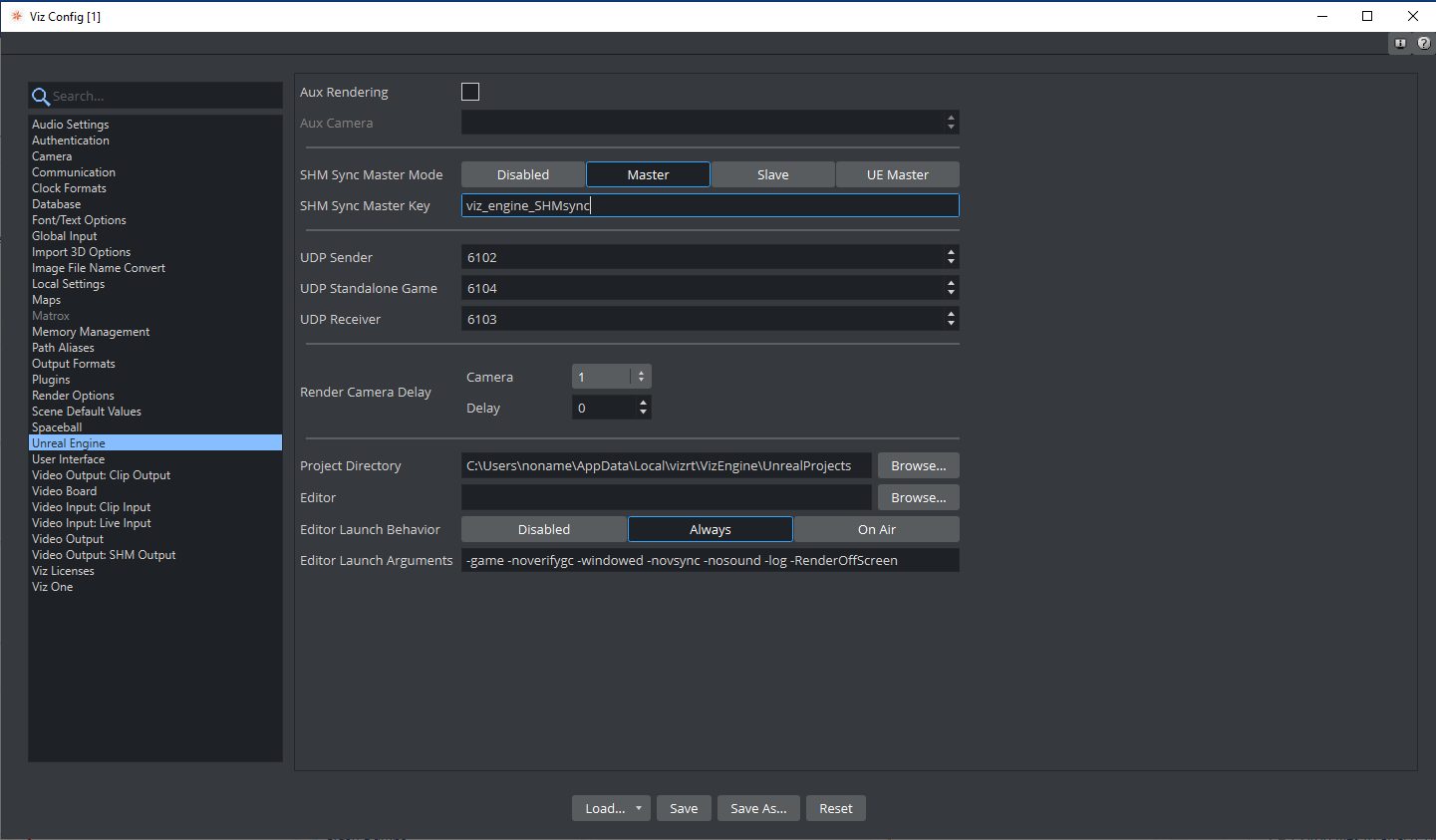Set Editor Launch Behavior to On Air
Image resolution: width=1436 pixels, height=840 pixels.
click(876, 529)
